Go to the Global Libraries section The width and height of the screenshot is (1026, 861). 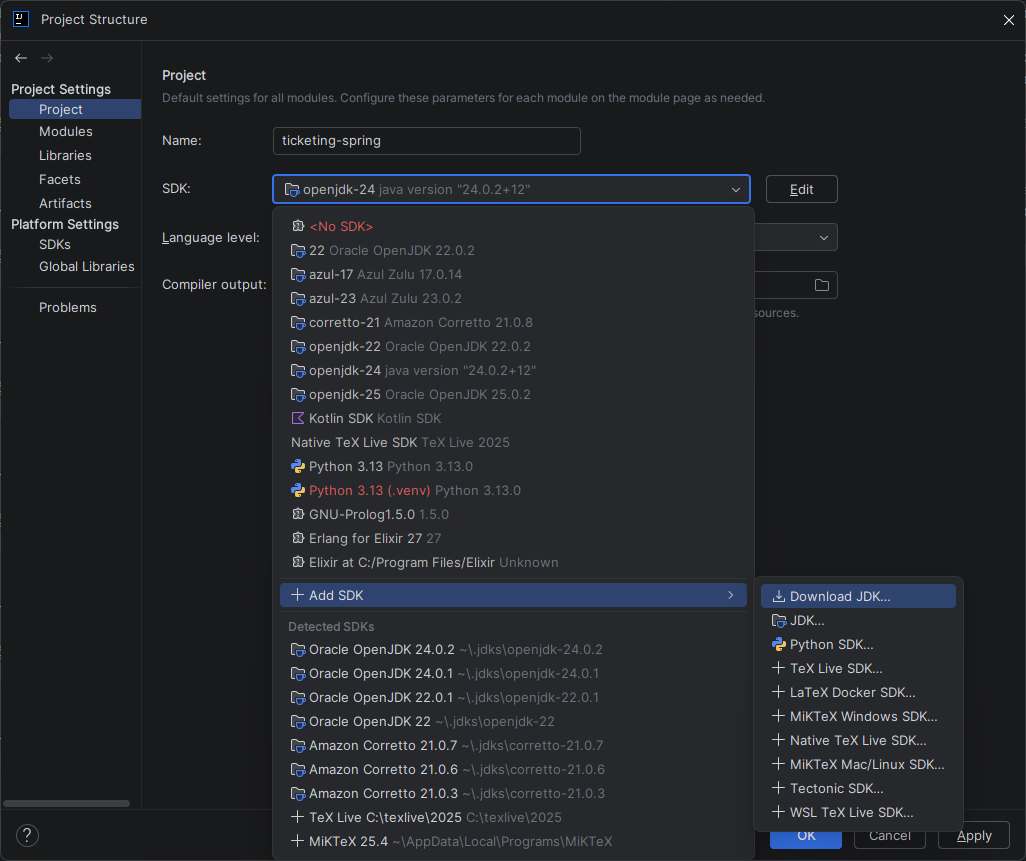[x=86, y=266]
